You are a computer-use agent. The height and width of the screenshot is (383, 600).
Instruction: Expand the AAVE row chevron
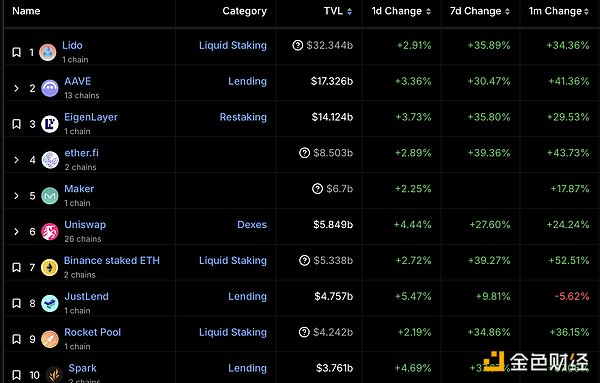pyautogui.click(x=16, y=88)
